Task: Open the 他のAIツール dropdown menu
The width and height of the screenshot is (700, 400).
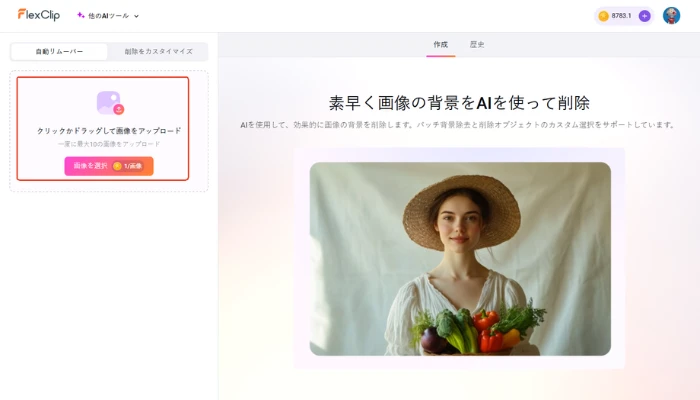Action: [108, 16]
